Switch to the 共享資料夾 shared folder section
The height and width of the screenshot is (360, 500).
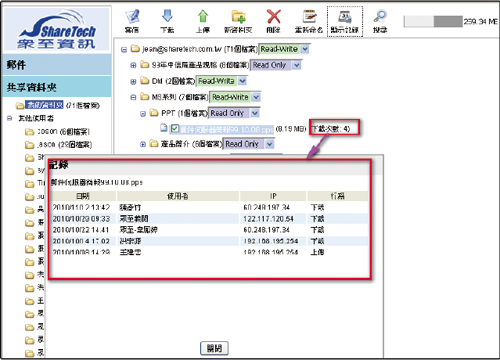(57, 87)
